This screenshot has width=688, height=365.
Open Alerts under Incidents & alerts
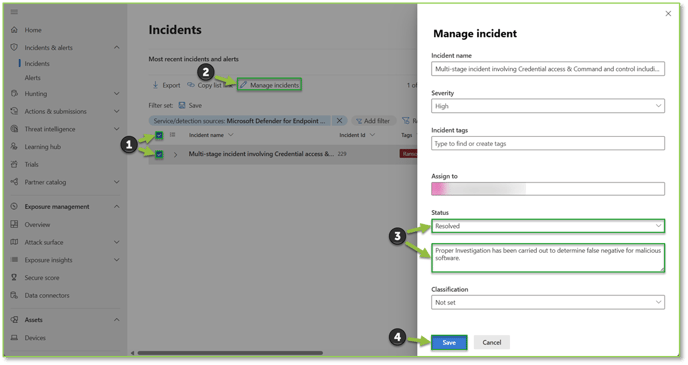[32, 78]
